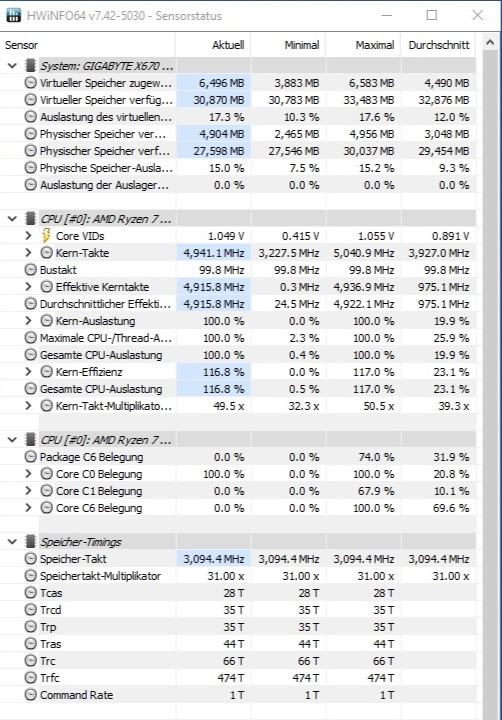Click the Aktuell column header
502x720 pixels.
point(213,45)
